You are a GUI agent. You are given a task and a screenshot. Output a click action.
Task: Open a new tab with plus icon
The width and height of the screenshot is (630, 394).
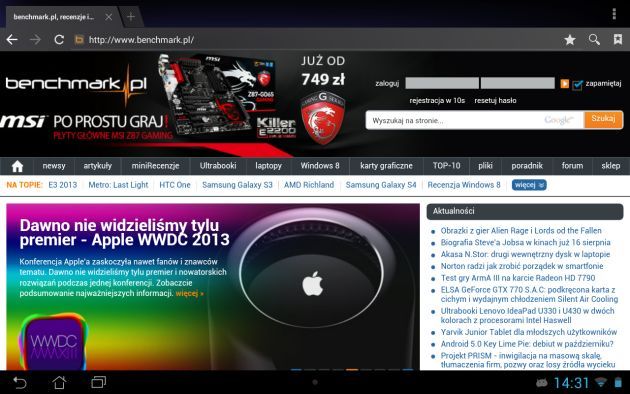click(131, 17)
